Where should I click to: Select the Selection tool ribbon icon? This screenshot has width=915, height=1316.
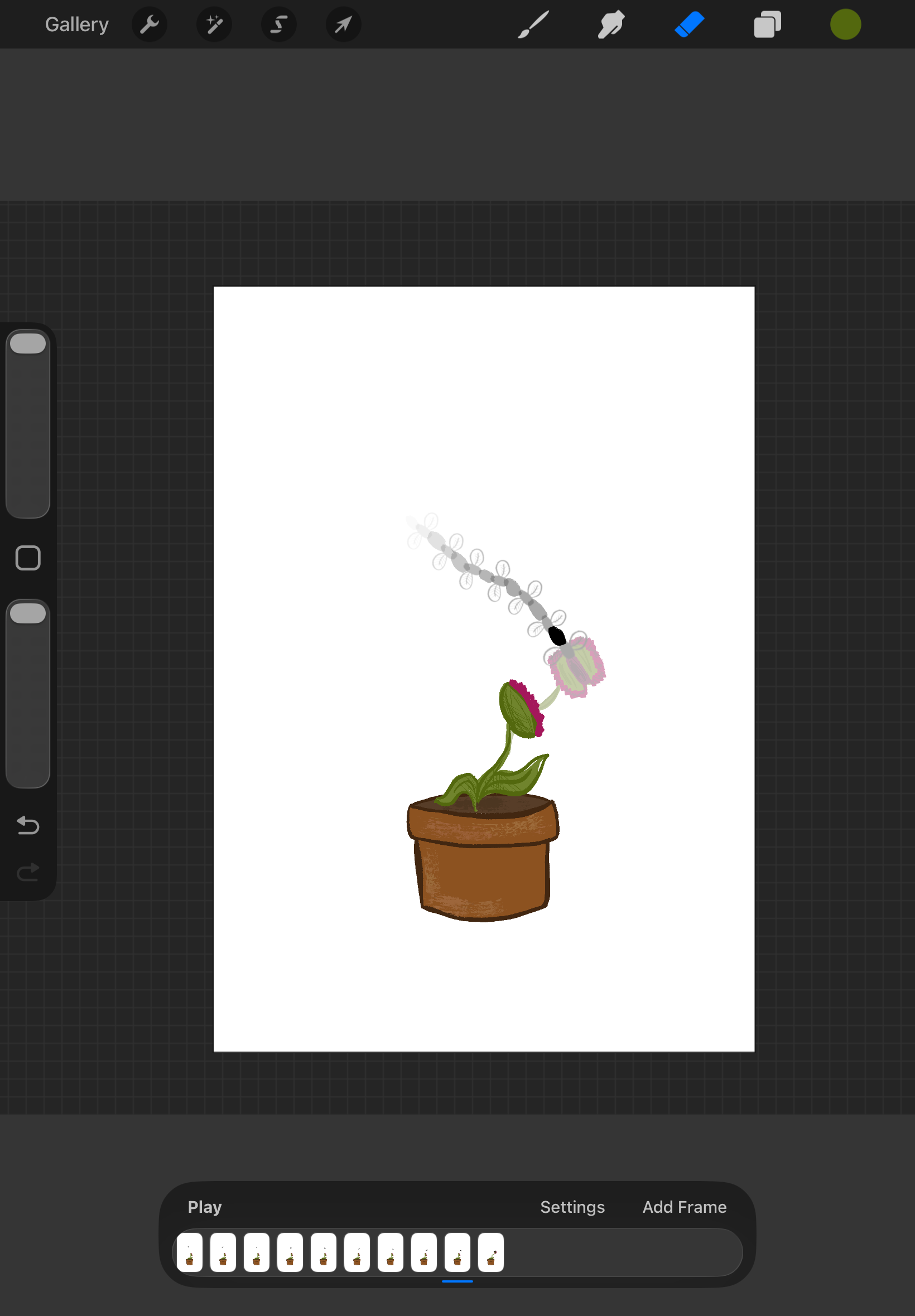pos(278,25)
